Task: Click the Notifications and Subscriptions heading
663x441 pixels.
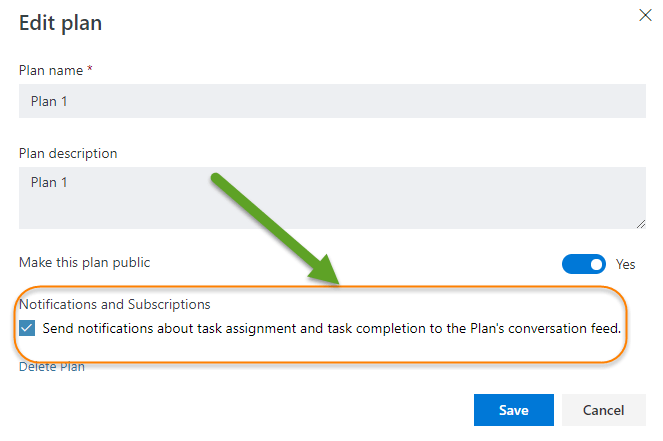Action: (x=115, y=304)
